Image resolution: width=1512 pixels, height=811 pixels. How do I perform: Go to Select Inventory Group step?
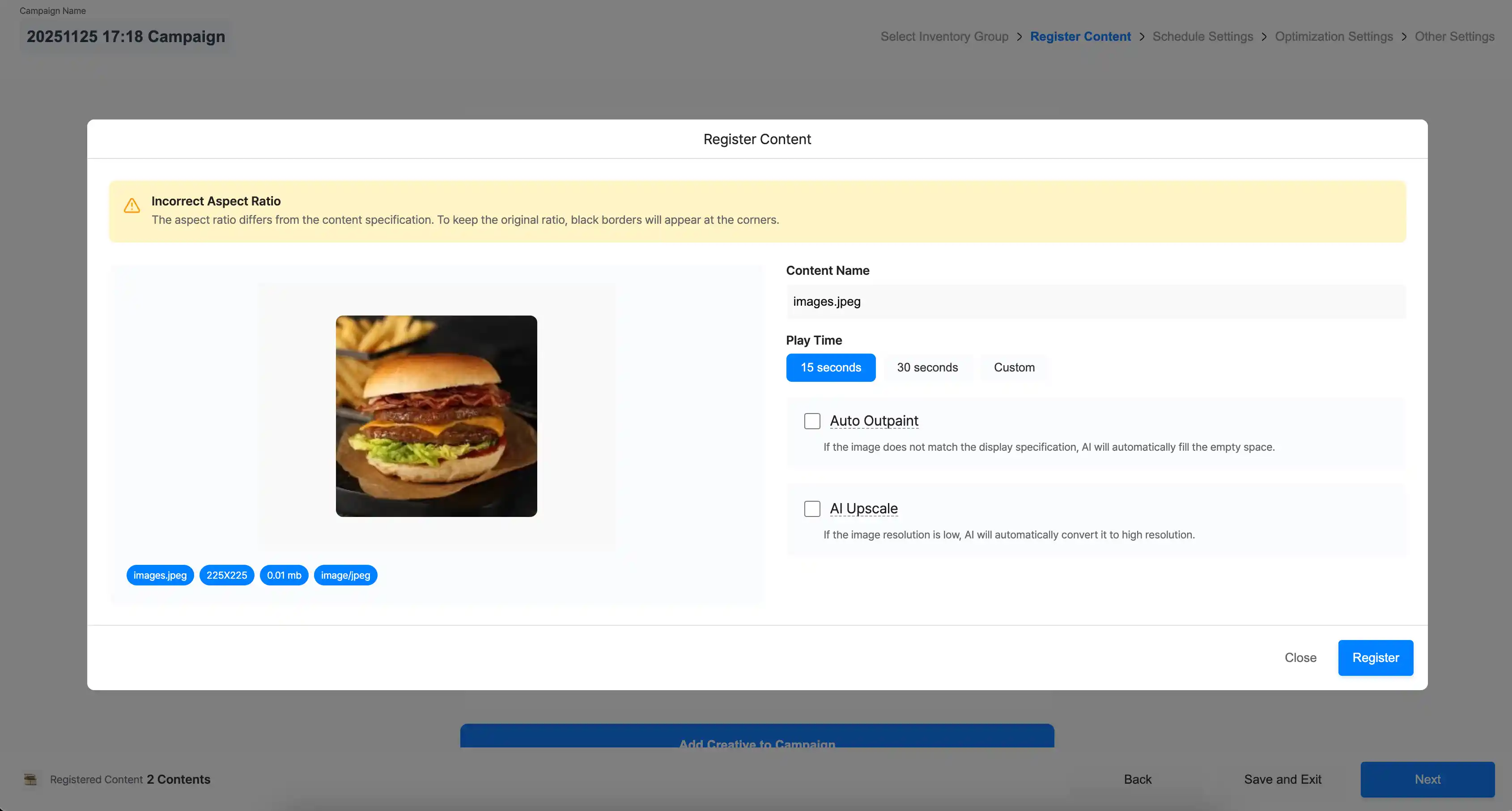(944, 36)
